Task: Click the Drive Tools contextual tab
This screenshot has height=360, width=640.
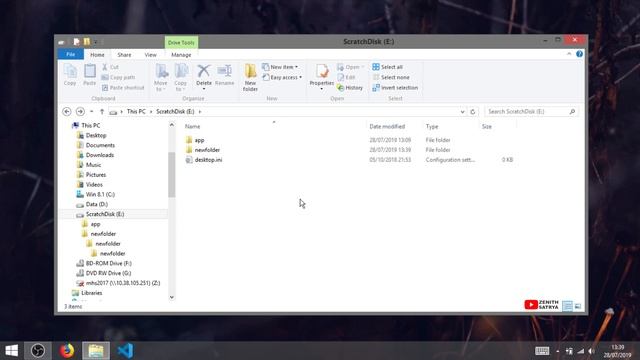Action: 181,42
